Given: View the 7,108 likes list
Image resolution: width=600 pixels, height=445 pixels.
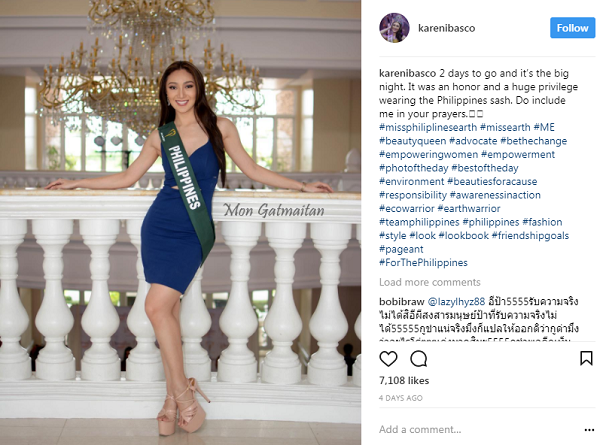Looking at the screenshot, I should [x=404, y=380].
